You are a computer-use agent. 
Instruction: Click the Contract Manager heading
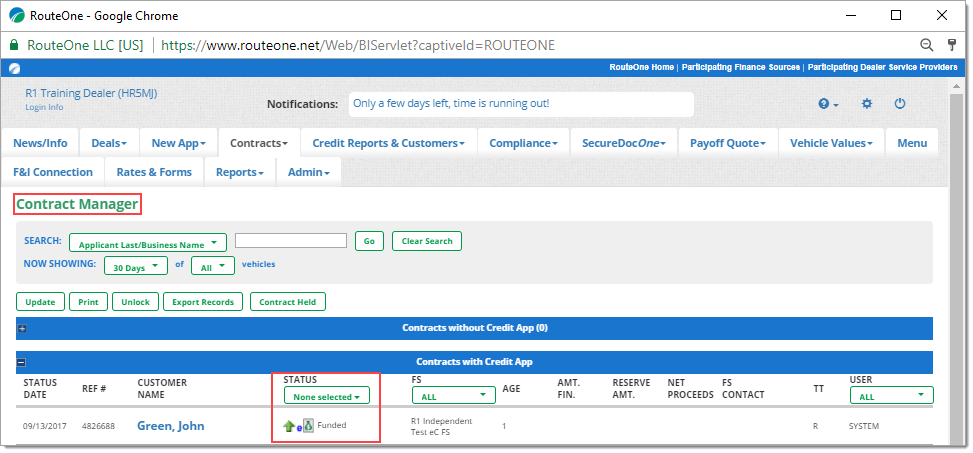coord(78,204)
